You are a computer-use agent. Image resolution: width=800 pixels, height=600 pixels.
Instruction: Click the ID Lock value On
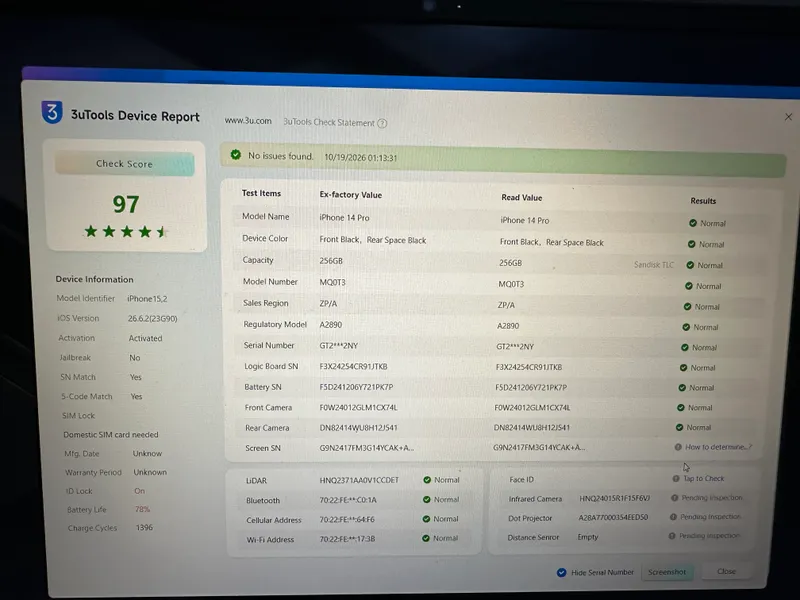click(140, 491)
